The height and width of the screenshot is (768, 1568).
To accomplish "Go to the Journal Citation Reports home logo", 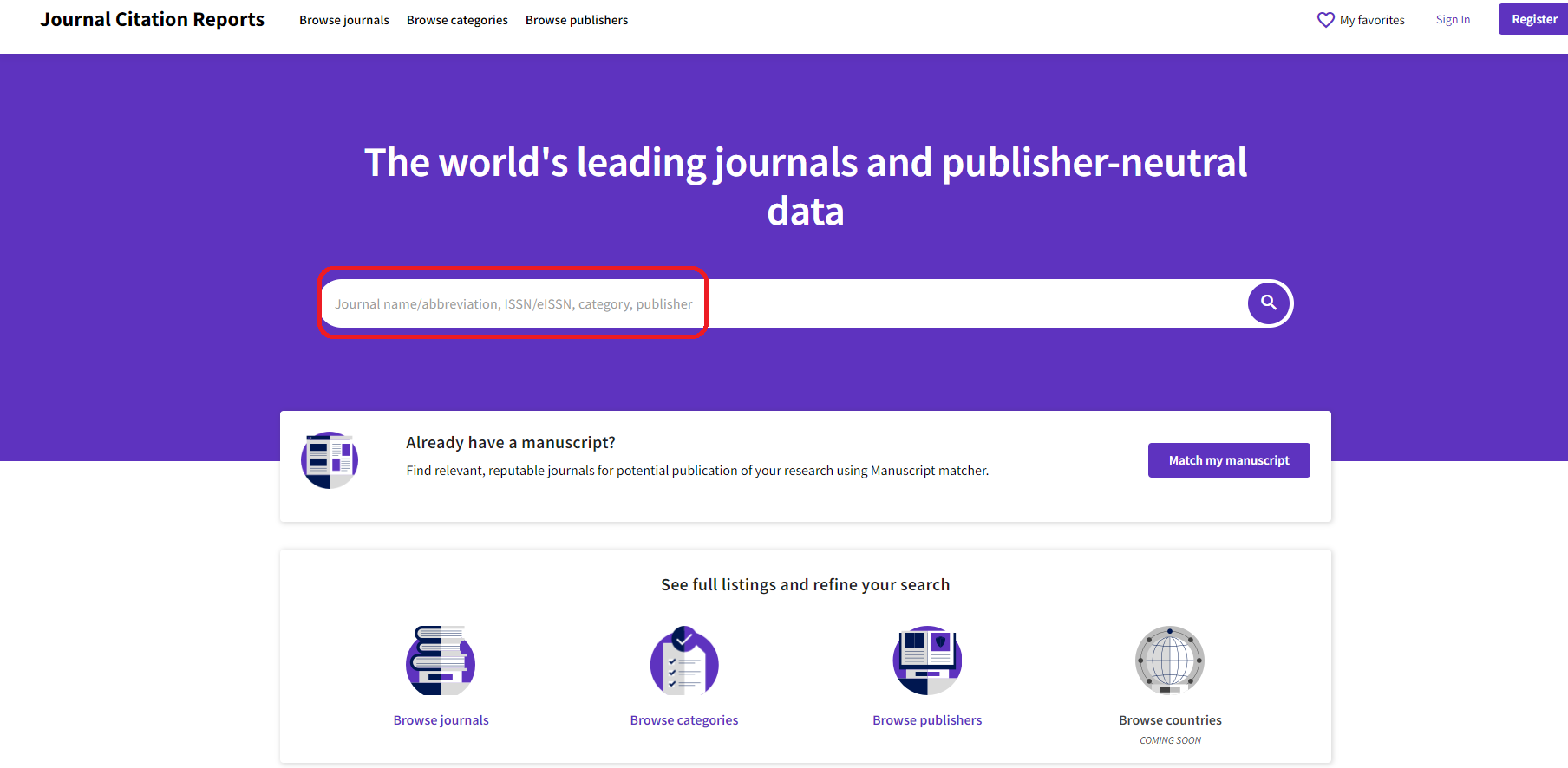I will tap(153, 19).
